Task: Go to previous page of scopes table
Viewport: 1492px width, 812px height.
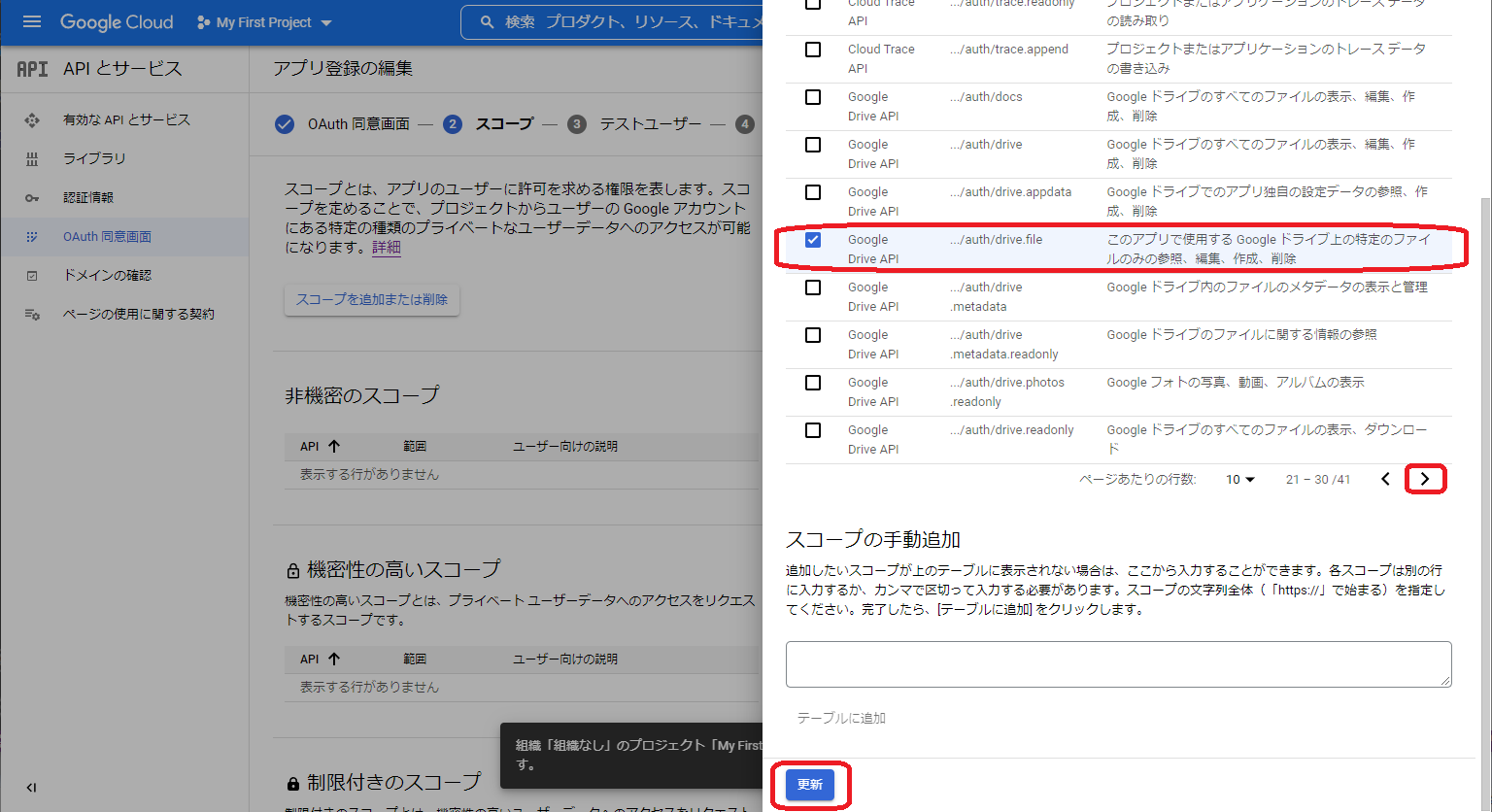Action: coord(1385,479)
